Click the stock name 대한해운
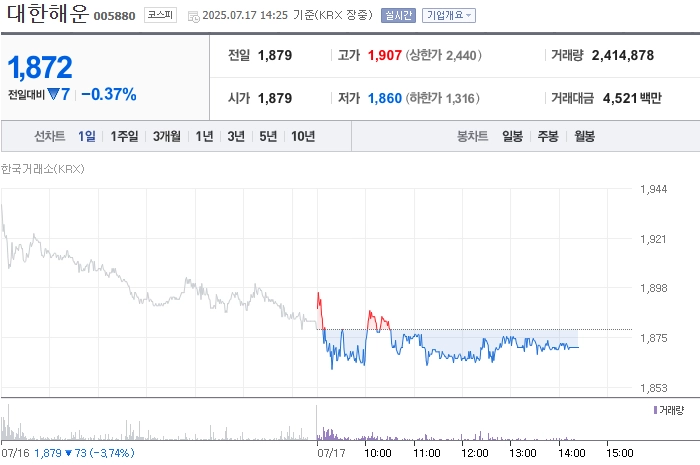The height and width of the screenshot is (465, 700). click(48, 13)
